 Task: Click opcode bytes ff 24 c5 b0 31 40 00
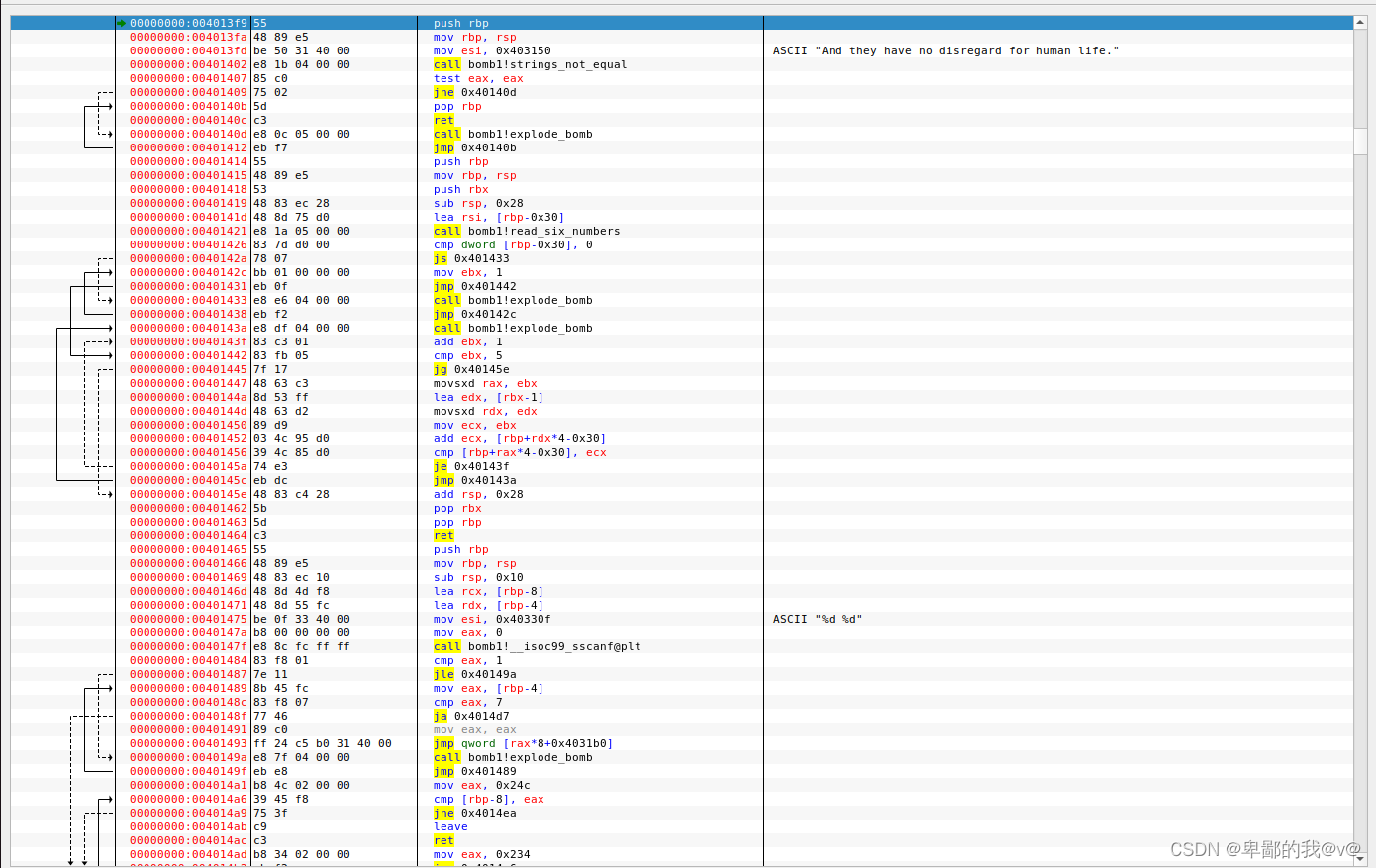323,743
